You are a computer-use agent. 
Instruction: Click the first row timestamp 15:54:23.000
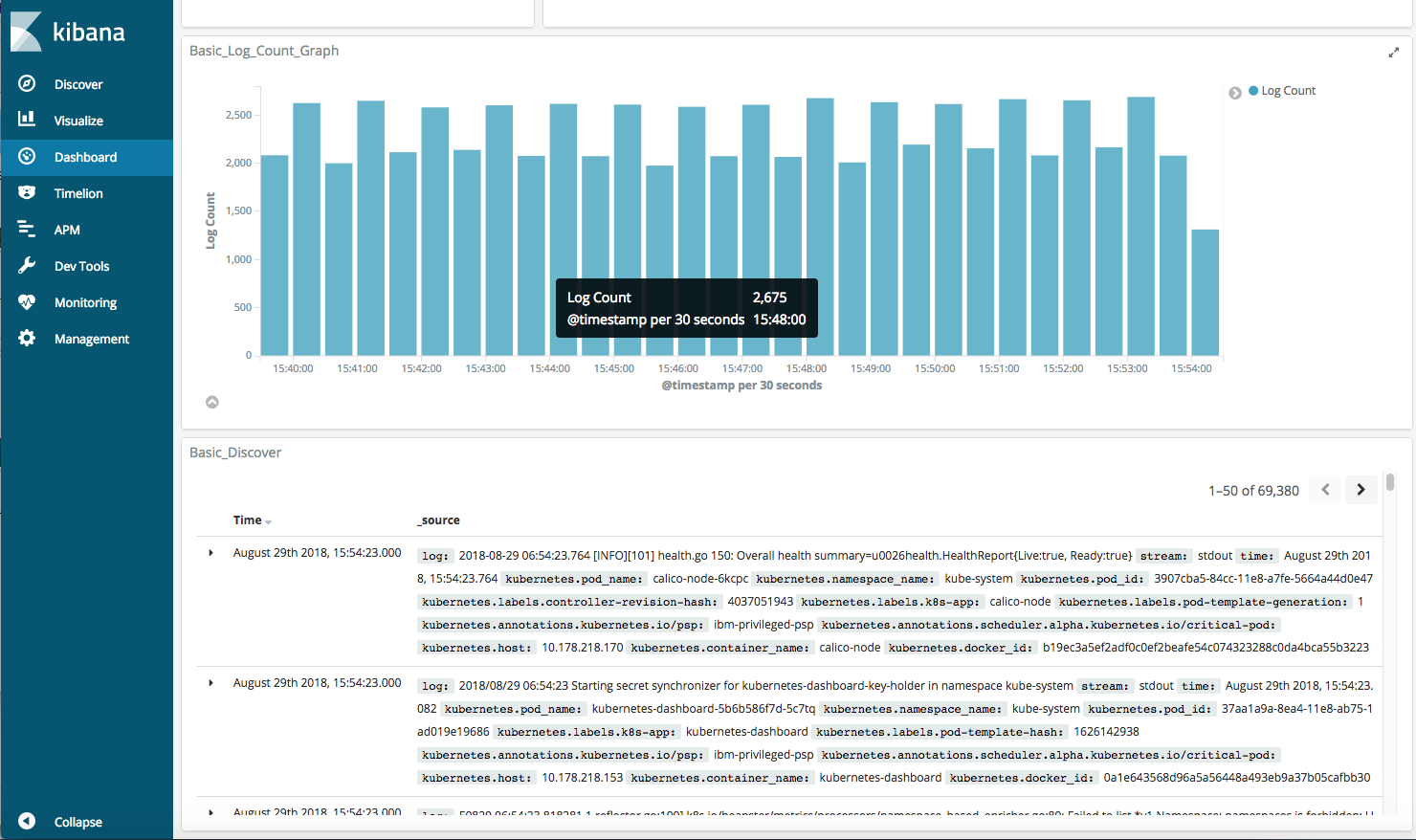pos(317,553)
